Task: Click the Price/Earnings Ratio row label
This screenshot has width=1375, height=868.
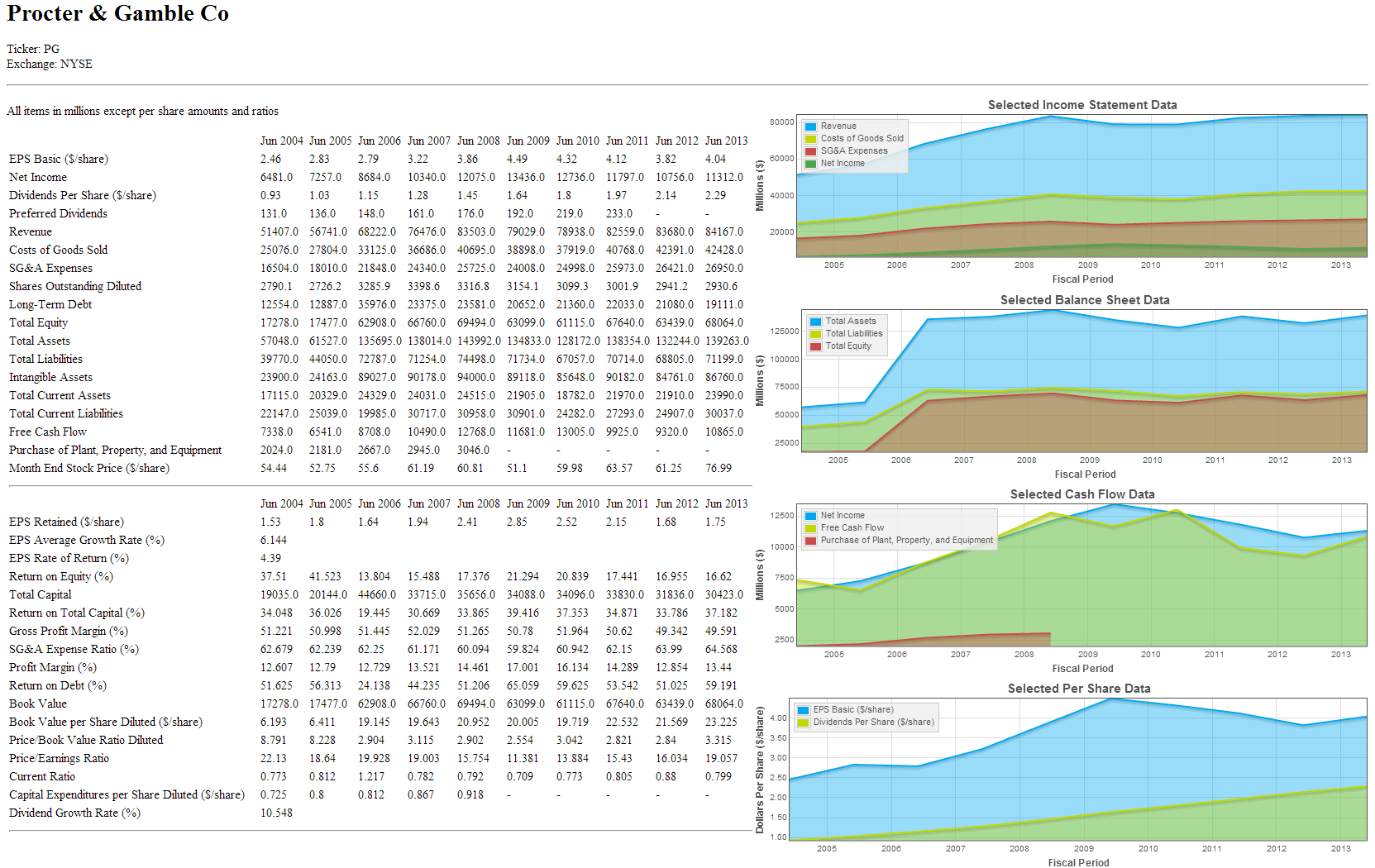Action: coord(59,758)
